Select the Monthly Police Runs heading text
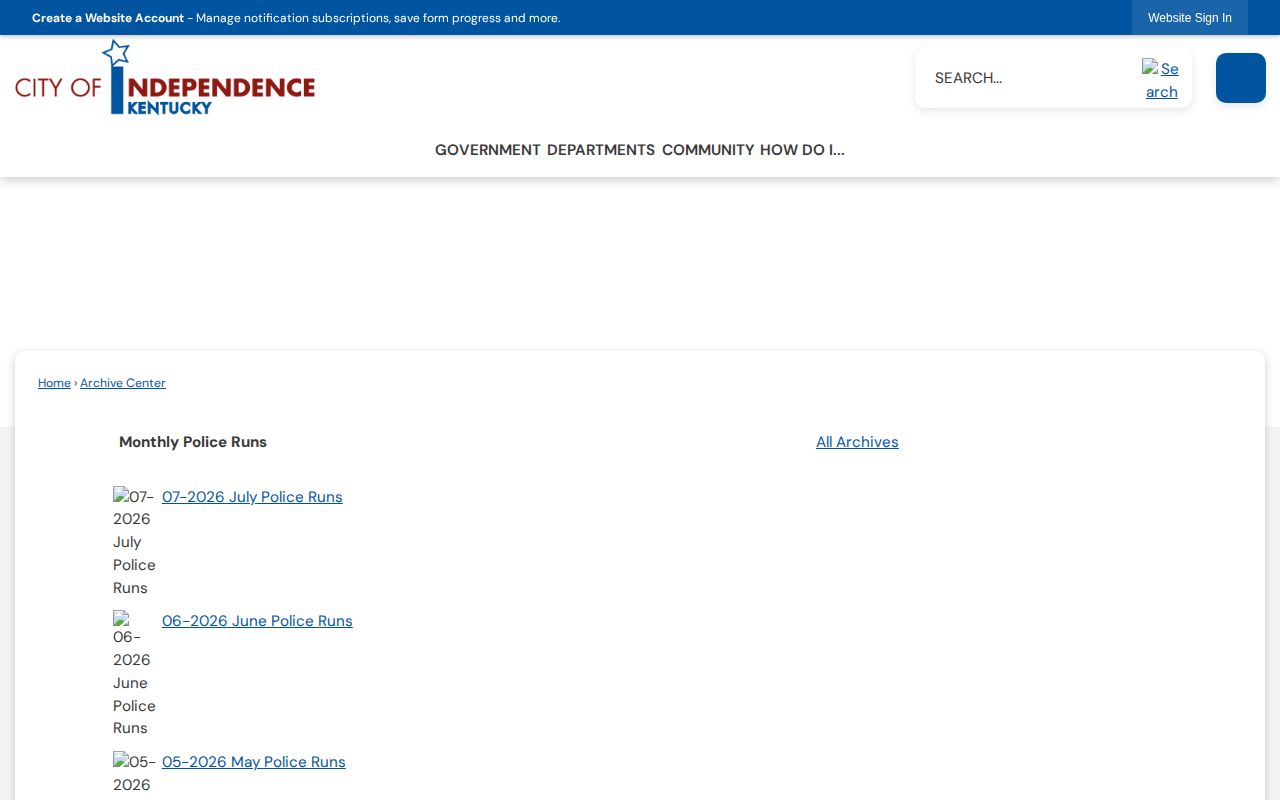1280x800 pixels. (193, 442)
